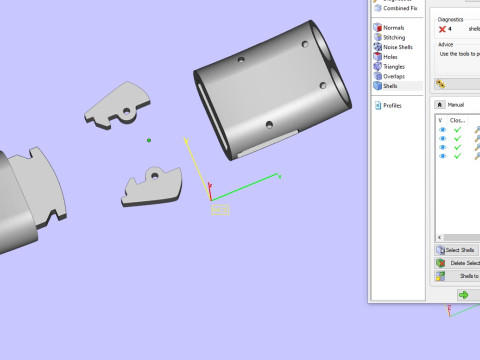Click the small green point in viewport

(149, 140)
